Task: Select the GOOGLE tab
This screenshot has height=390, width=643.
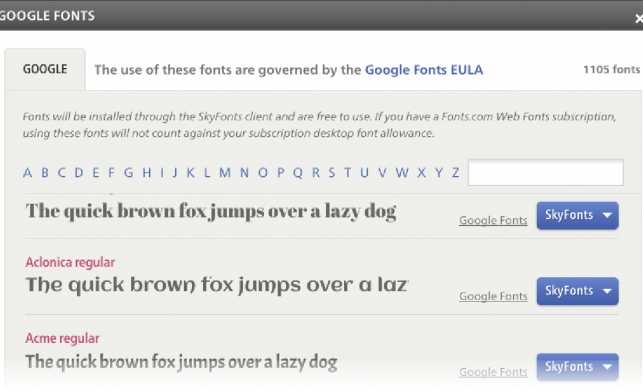Action: point(45,69)
